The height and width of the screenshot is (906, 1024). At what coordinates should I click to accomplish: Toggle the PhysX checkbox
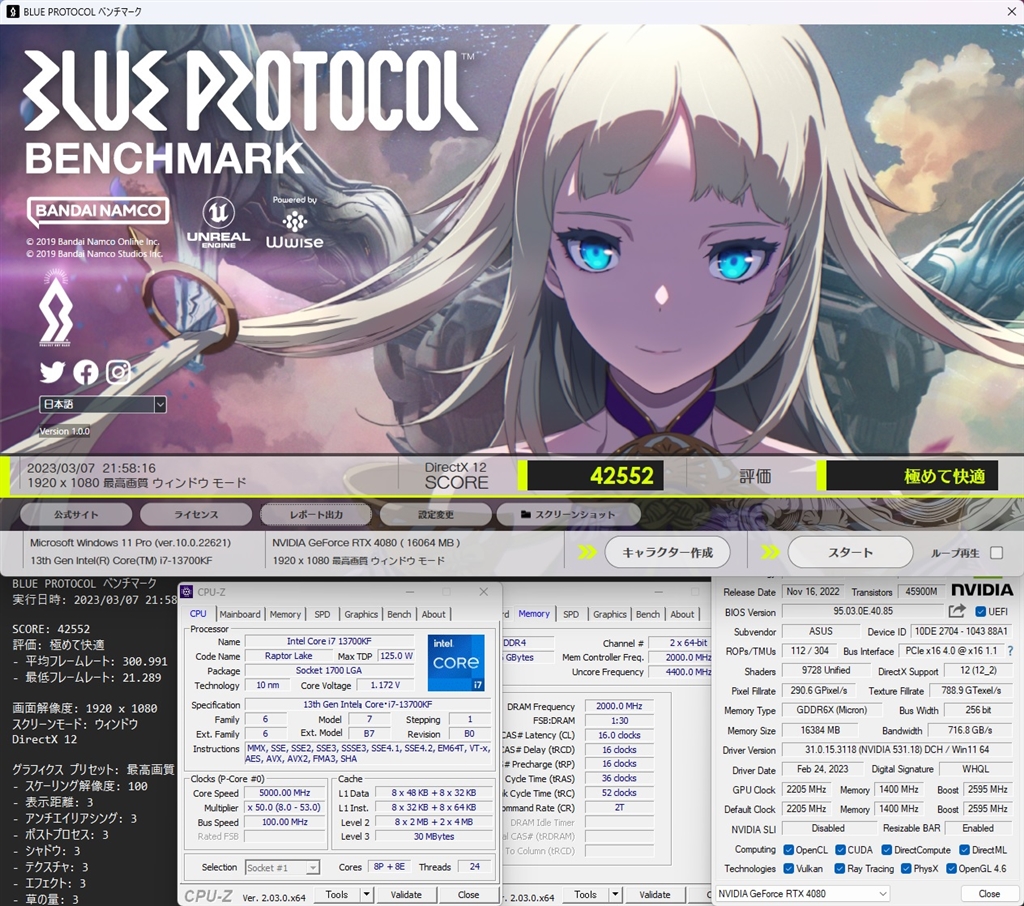click(x=906, y=869)
